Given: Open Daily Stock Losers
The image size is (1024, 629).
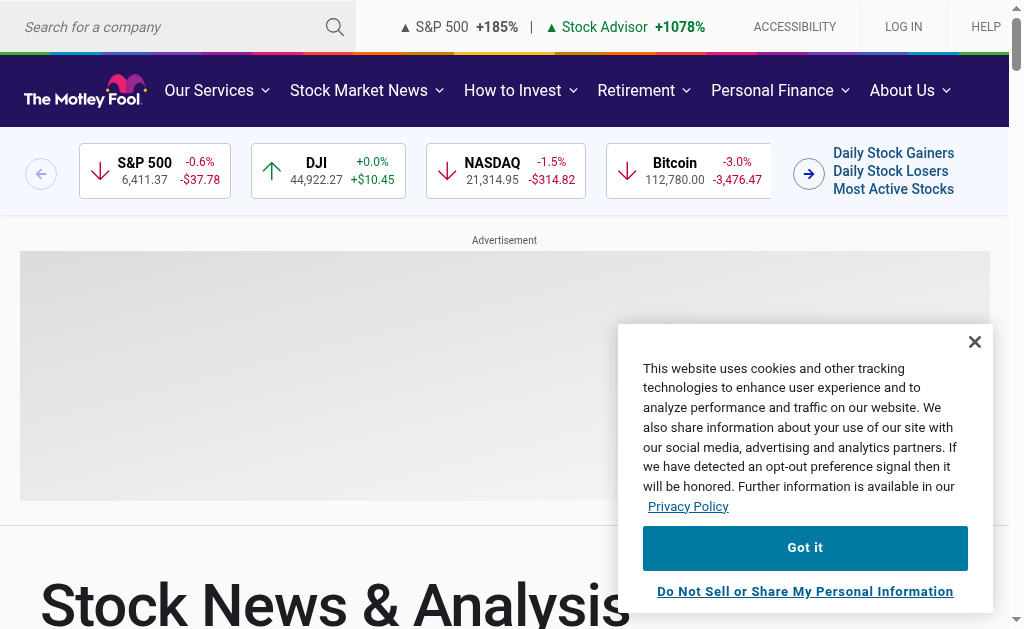Looking at the screenshot, I should click(890, 170).
